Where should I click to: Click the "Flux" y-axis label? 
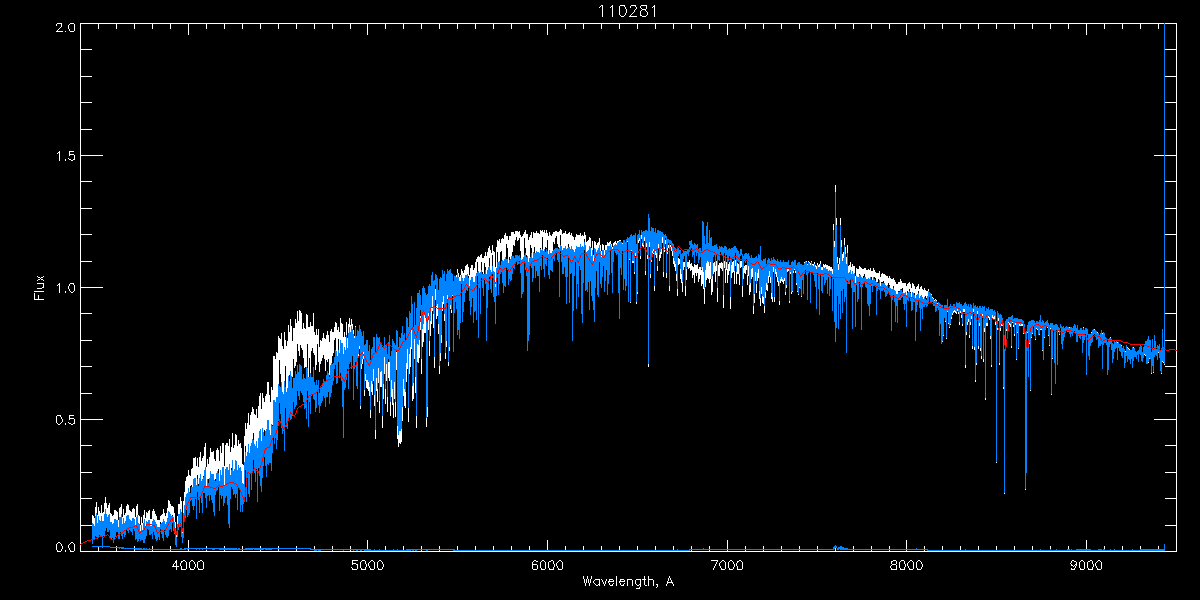(x=39, y=287)
